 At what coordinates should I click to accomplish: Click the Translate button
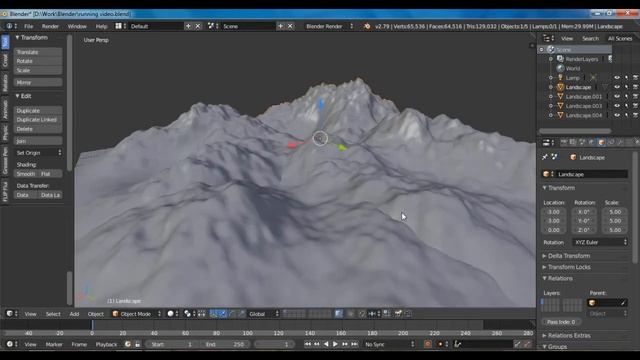click(38, 52)
